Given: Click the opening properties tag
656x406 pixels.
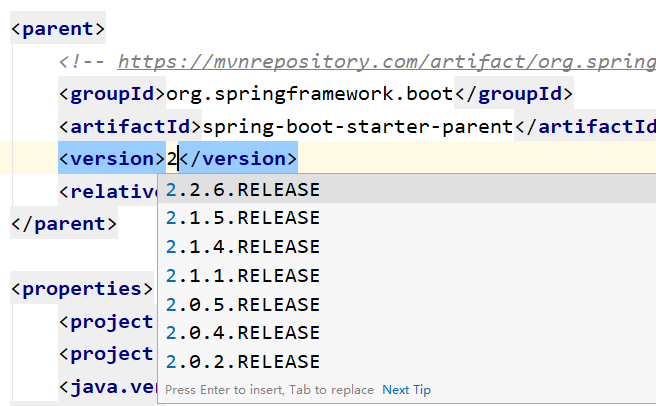Looking at the screenshot, I should 82,289.
